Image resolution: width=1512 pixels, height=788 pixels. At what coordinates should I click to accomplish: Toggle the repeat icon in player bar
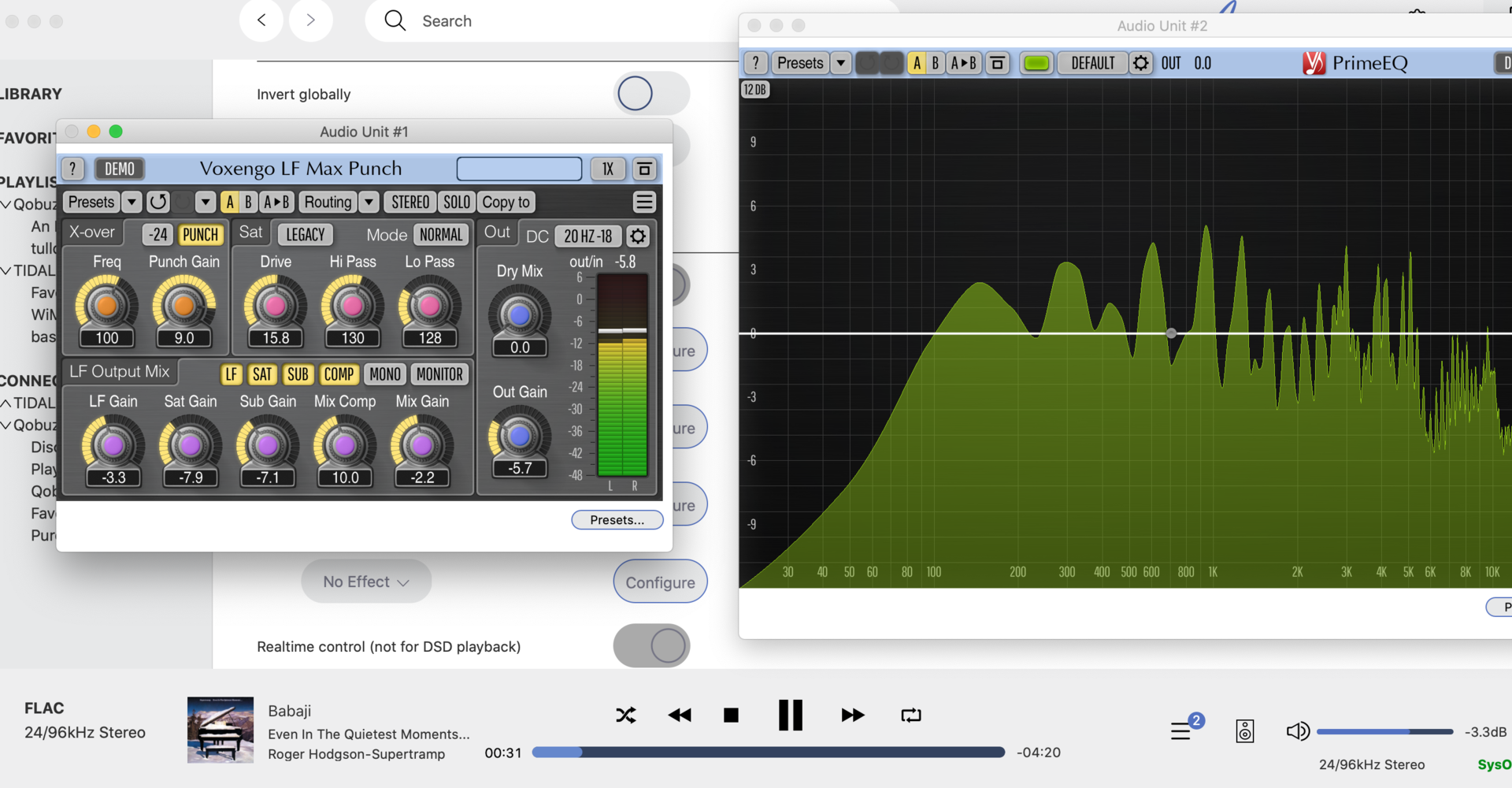(910, 715)
